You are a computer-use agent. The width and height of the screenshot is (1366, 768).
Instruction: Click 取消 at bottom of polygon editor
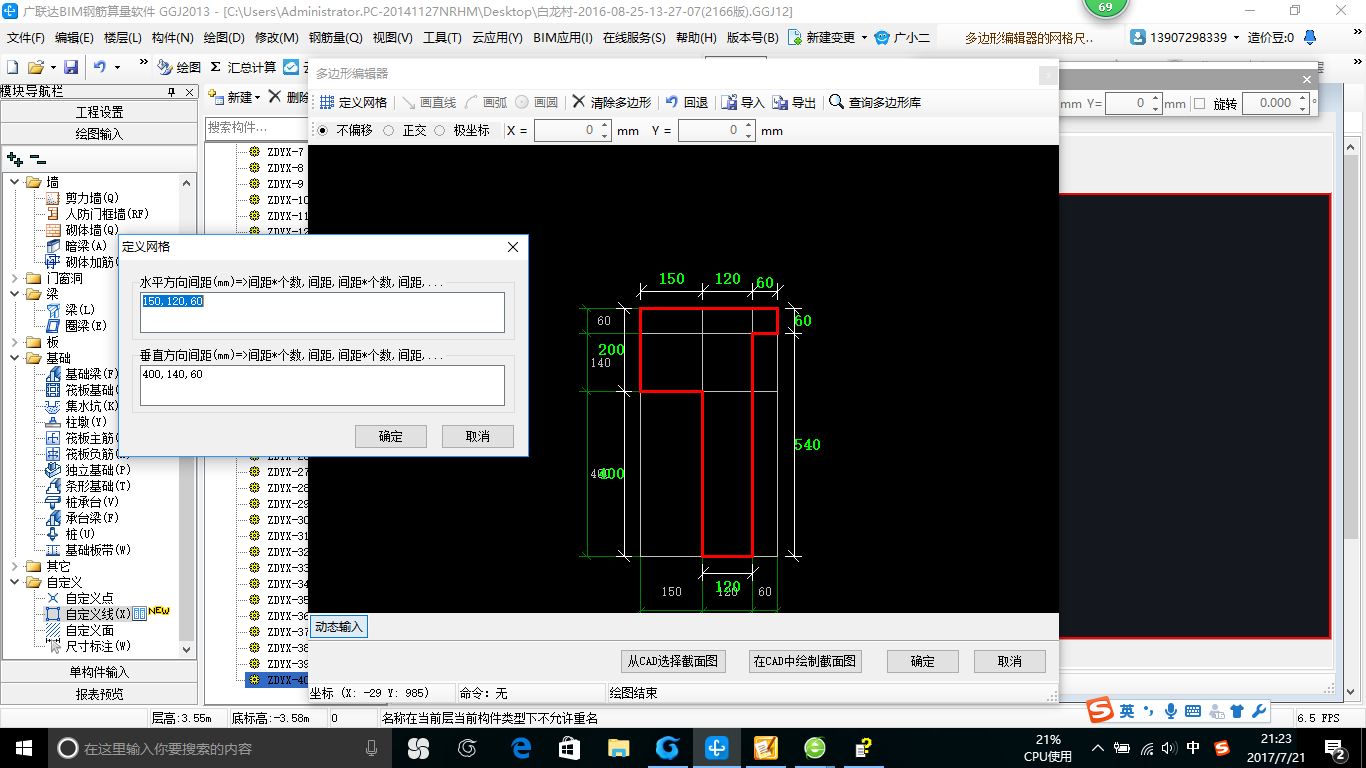pos(1010,661)
